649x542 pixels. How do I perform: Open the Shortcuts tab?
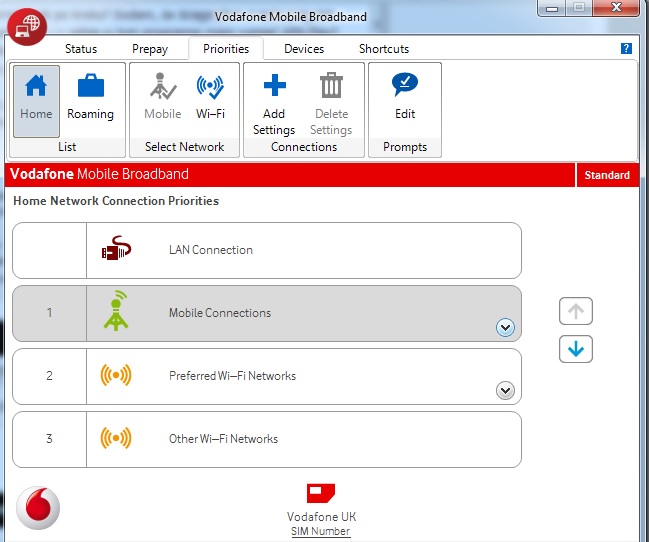(x=384, y=49)
